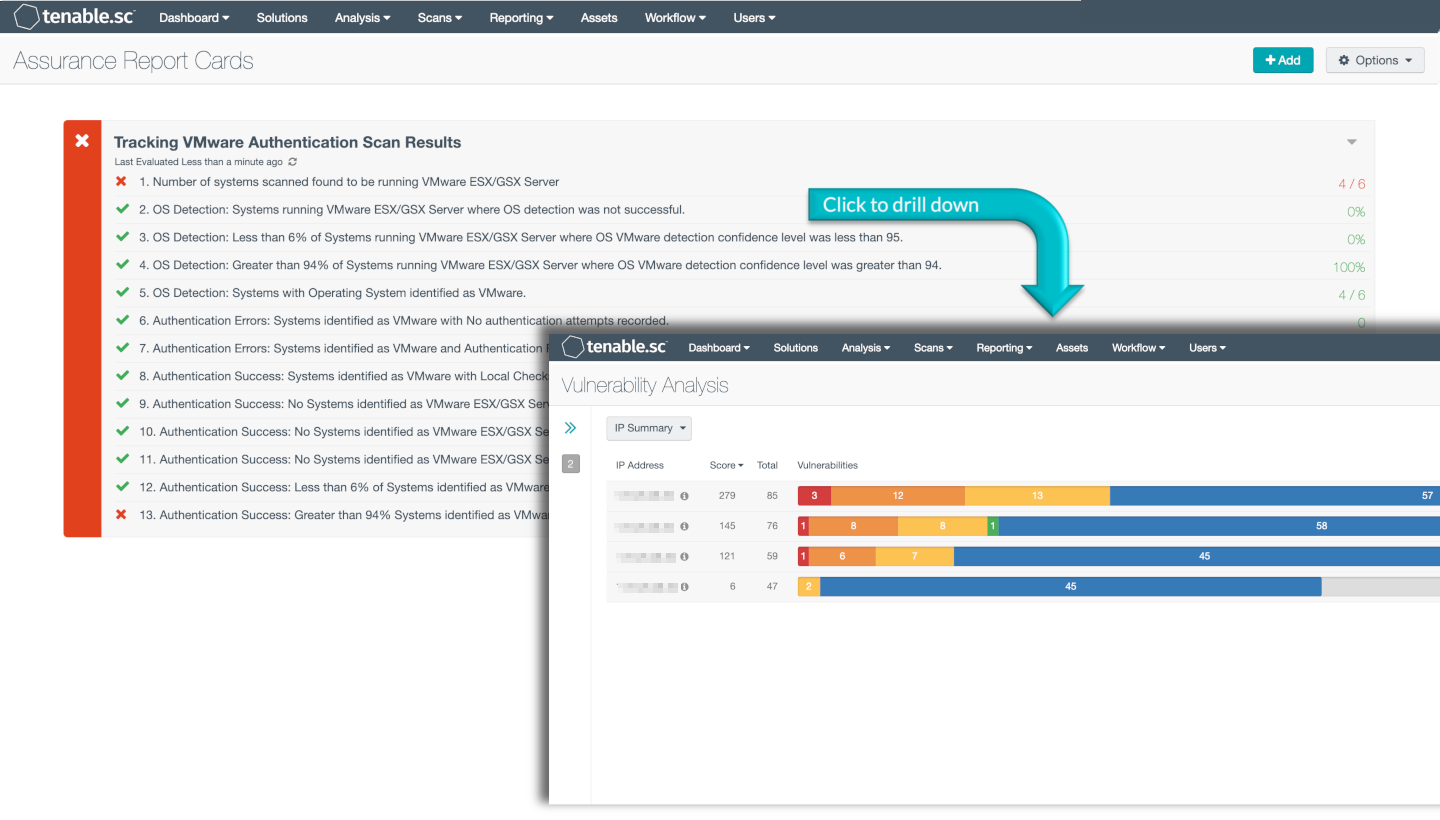Click the info icon in the row with score 6

point(684,587)
